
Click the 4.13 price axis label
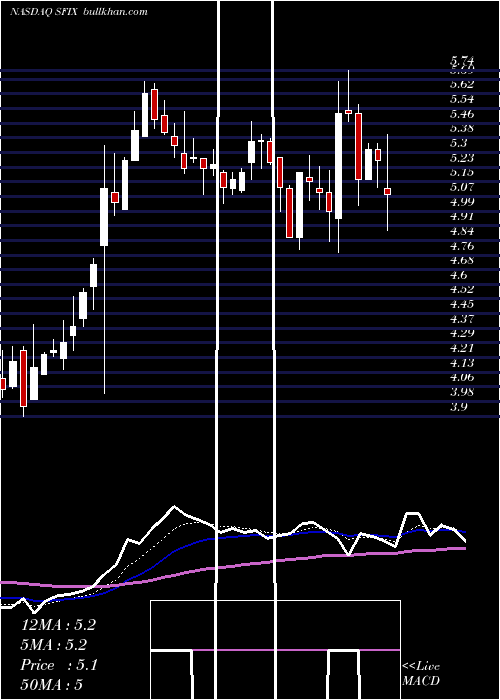[x=462, y=362]
